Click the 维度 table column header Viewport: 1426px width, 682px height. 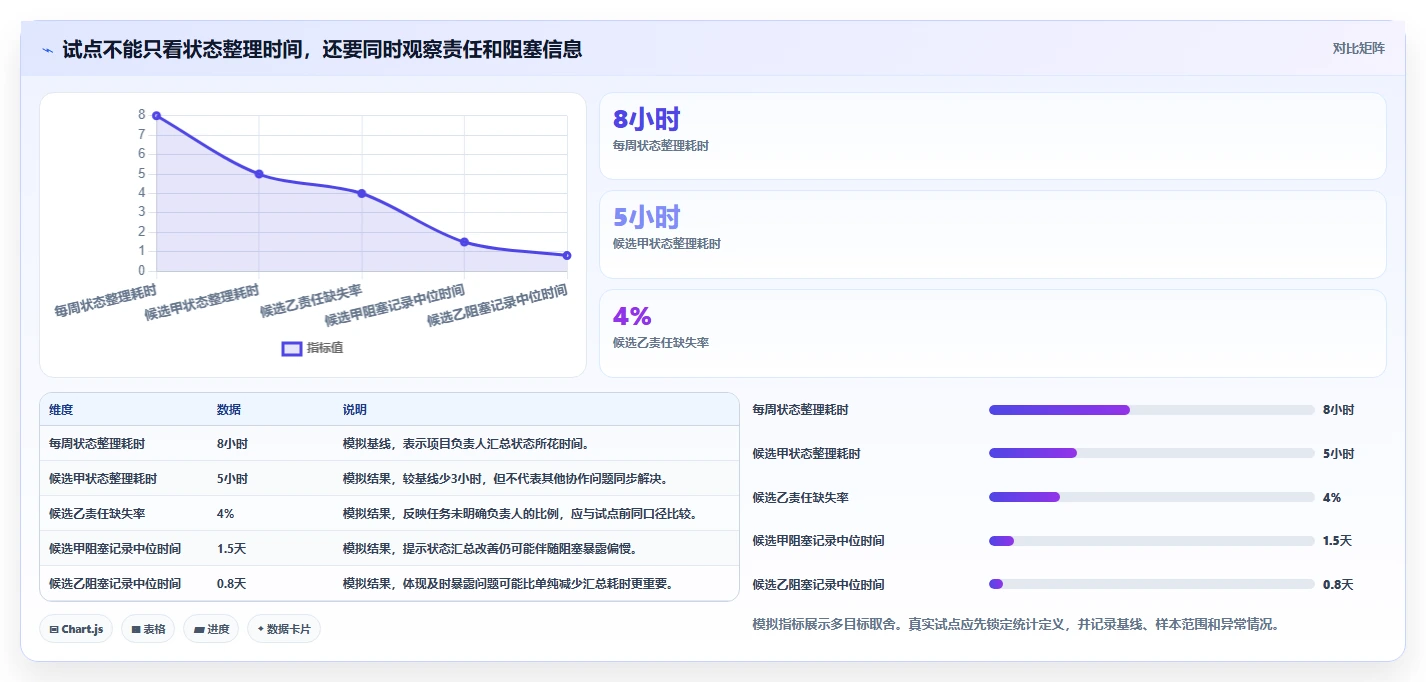(61, 410)
